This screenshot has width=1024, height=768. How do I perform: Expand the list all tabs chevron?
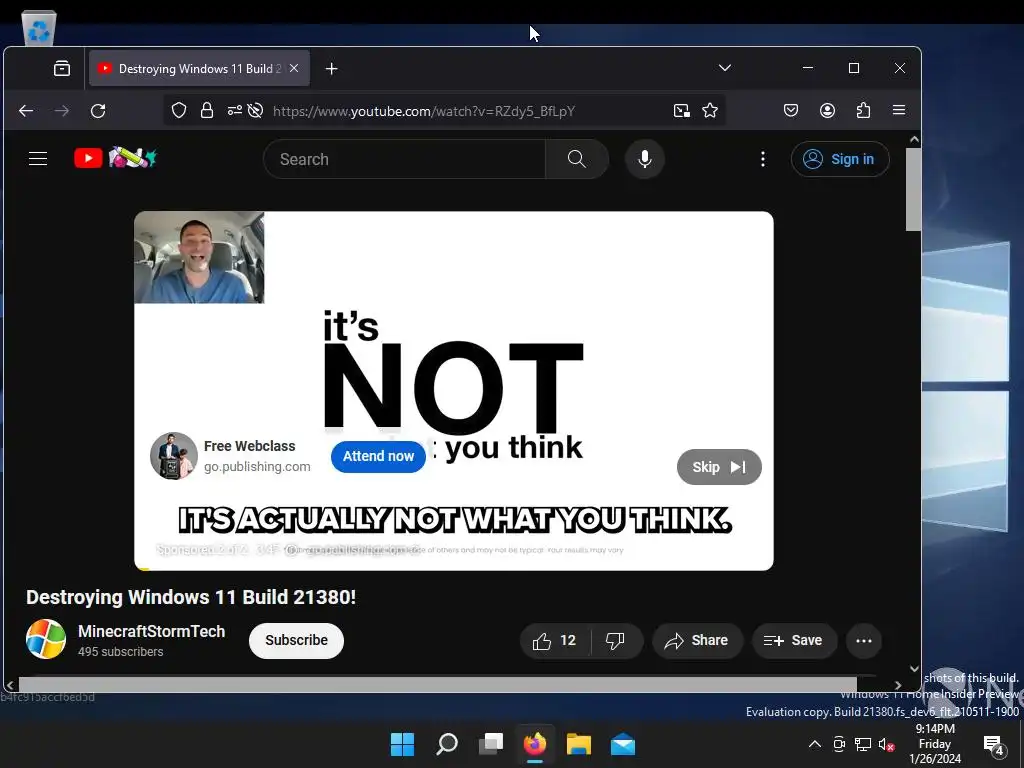click(x=725, y=68)
